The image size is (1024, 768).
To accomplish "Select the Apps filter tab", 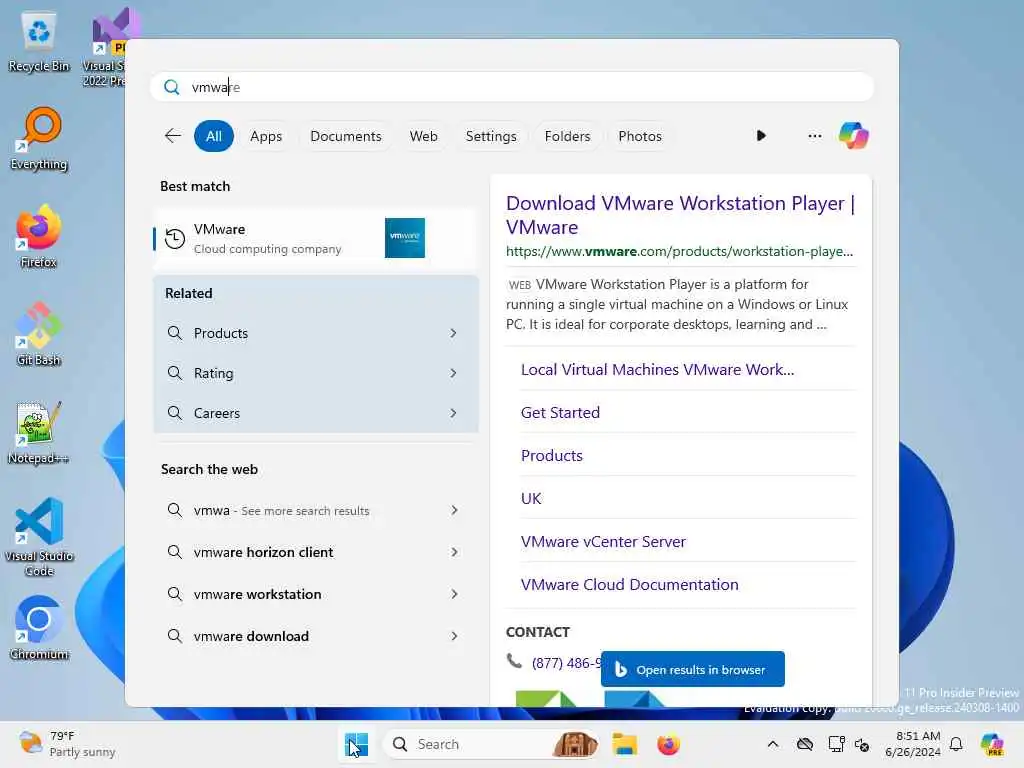I will [x=266, y=136].
